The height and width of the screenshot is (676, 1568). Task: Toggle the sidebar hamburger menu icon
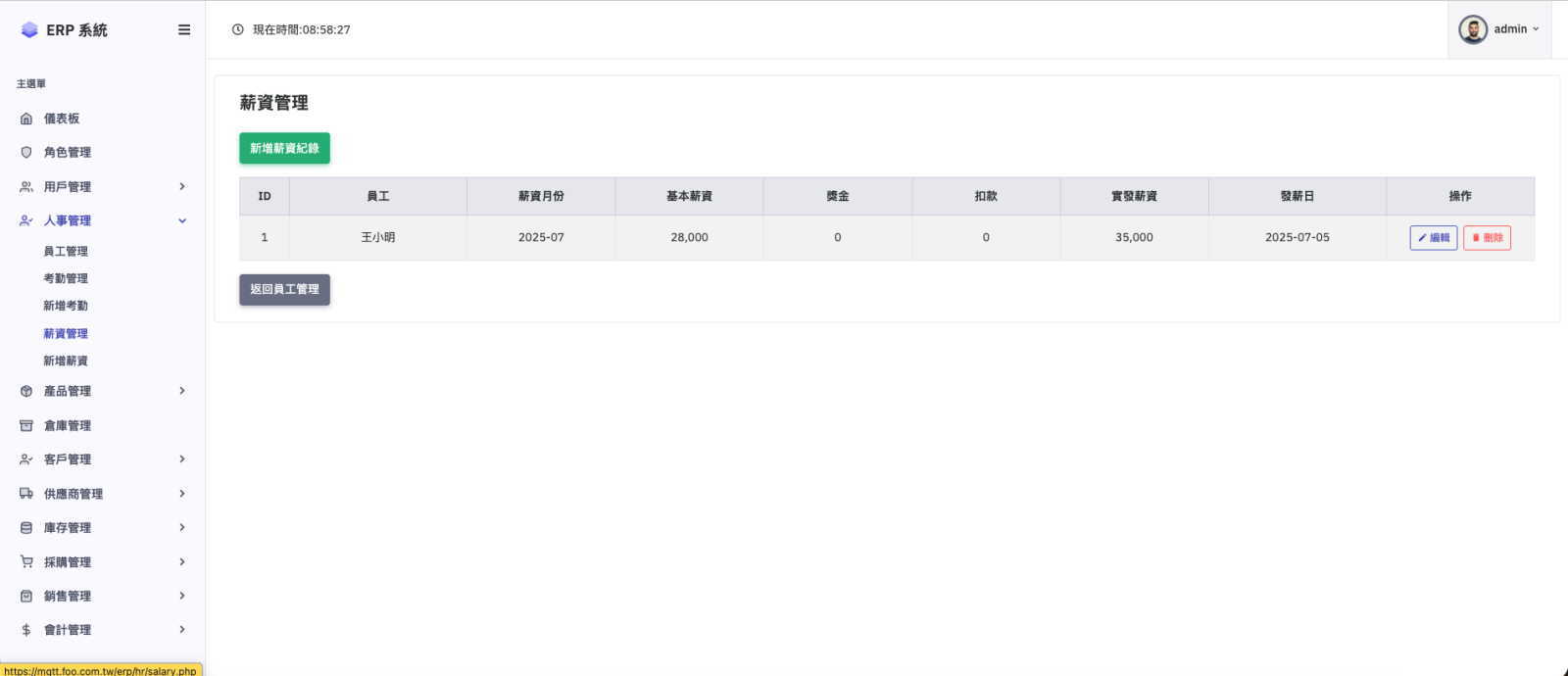point(184,30)
